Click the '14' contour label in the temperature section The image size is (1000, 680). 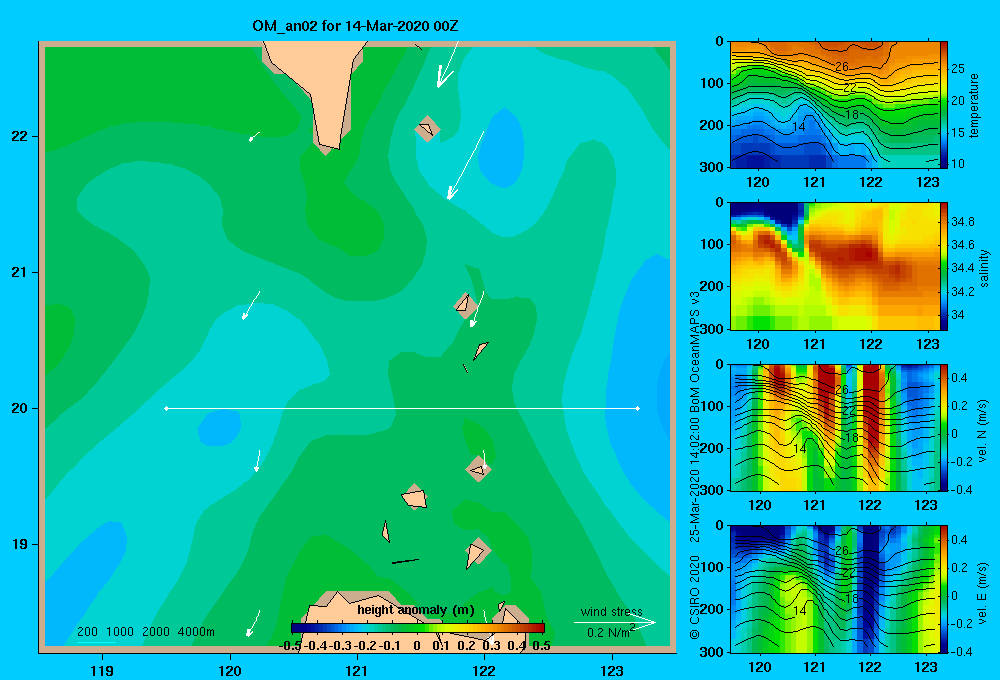798,126
